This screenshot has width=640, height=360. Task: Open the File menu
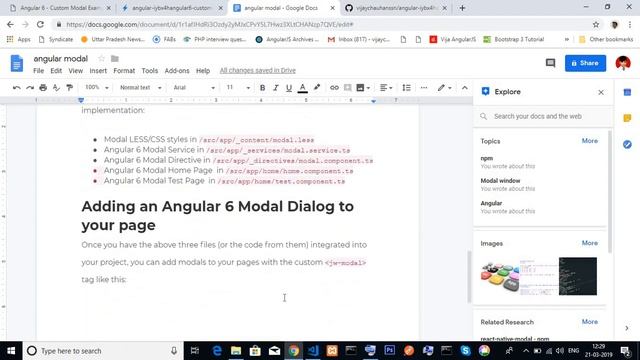pos(38,71)
